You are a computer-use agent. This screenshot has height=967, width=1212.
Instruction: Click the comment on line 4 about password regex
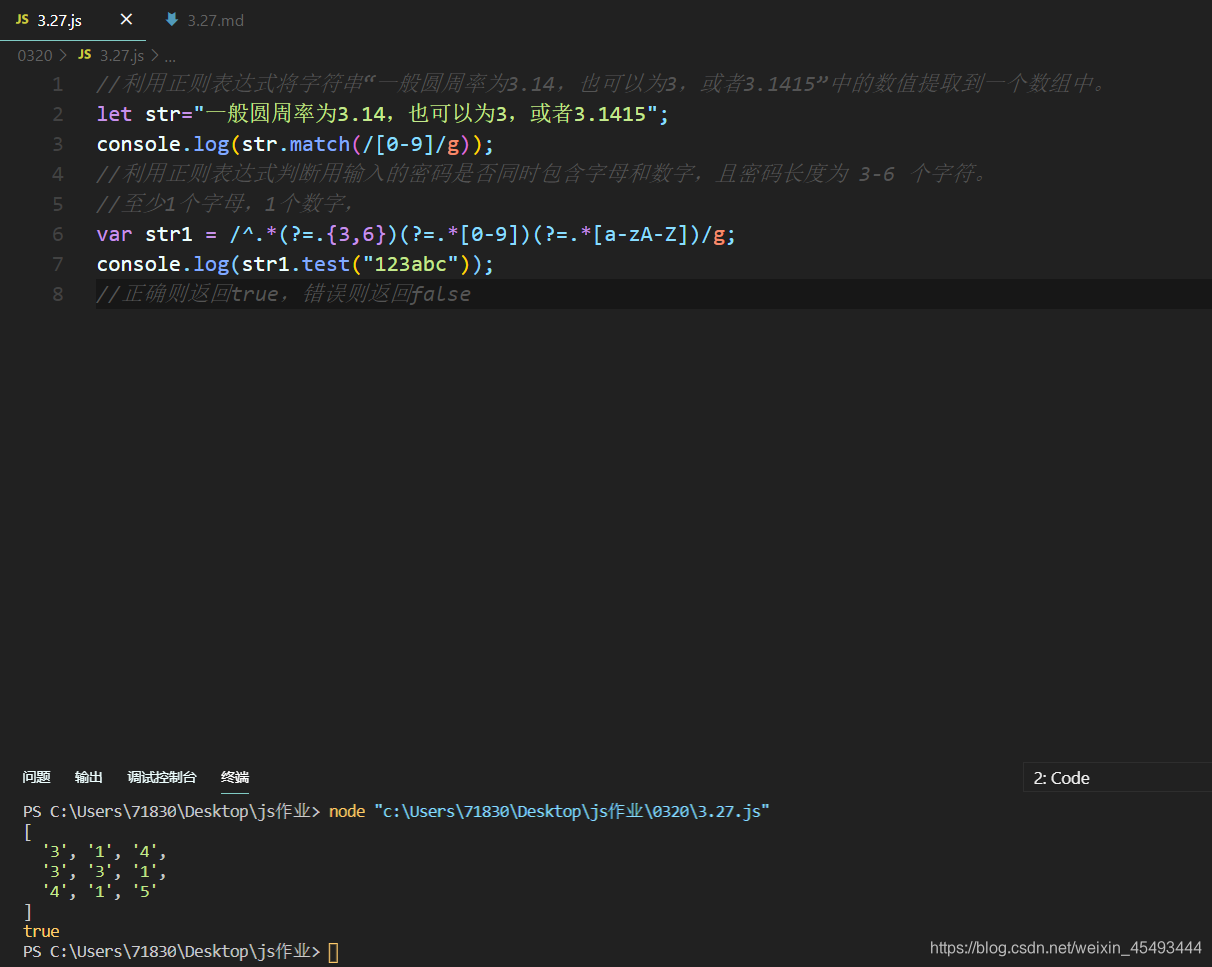pos(543,174)
